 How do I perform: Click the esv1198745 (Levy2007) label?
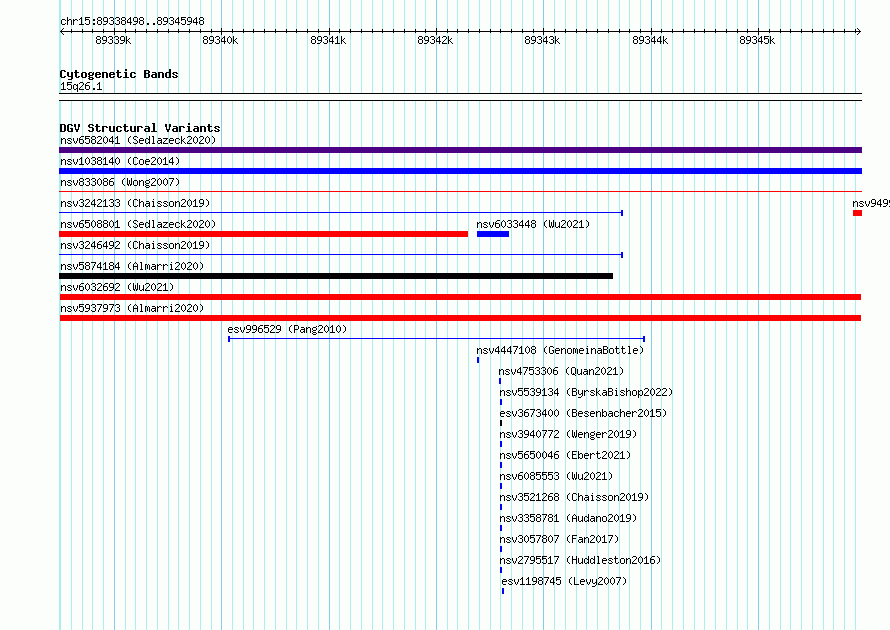click(x=564, y=581)
